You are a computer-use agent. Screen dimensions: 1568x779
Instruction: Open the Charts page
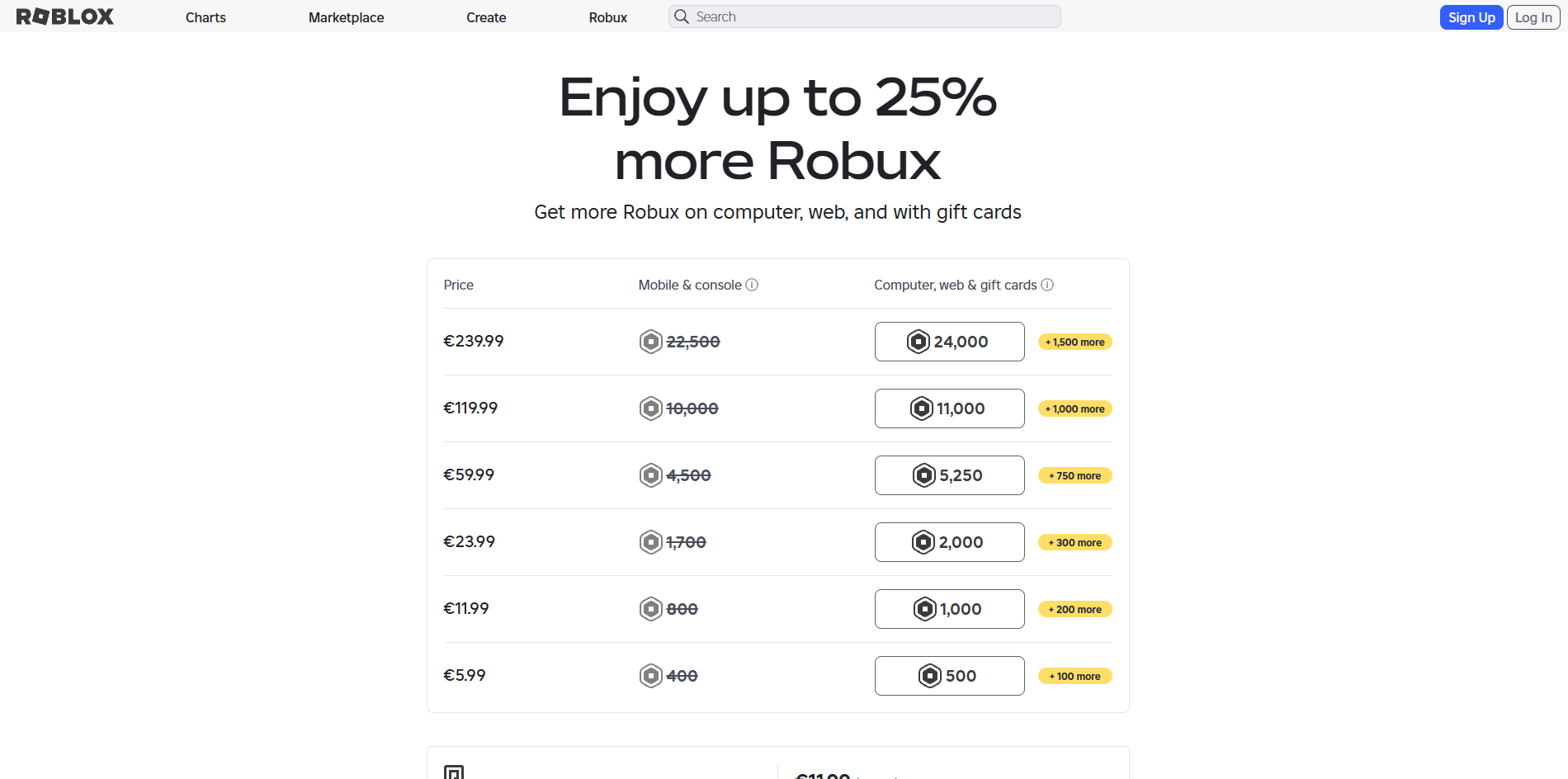(205, 17)
